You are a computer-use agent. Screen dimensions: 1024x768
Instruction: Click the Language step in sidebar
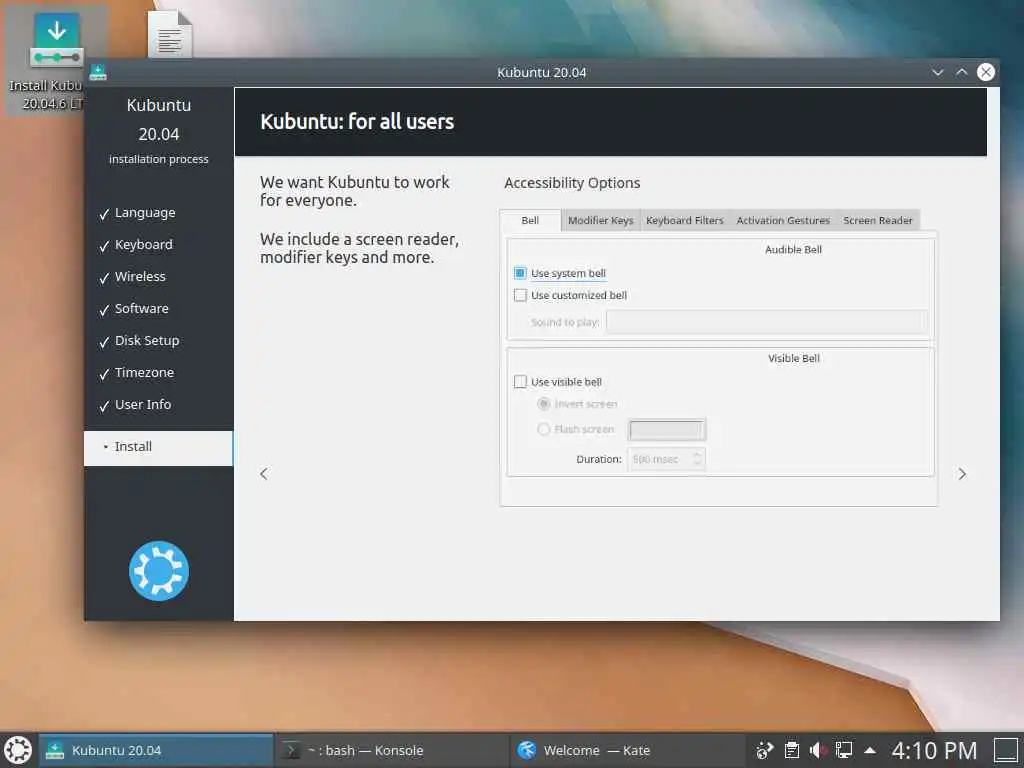click(145, 213)
